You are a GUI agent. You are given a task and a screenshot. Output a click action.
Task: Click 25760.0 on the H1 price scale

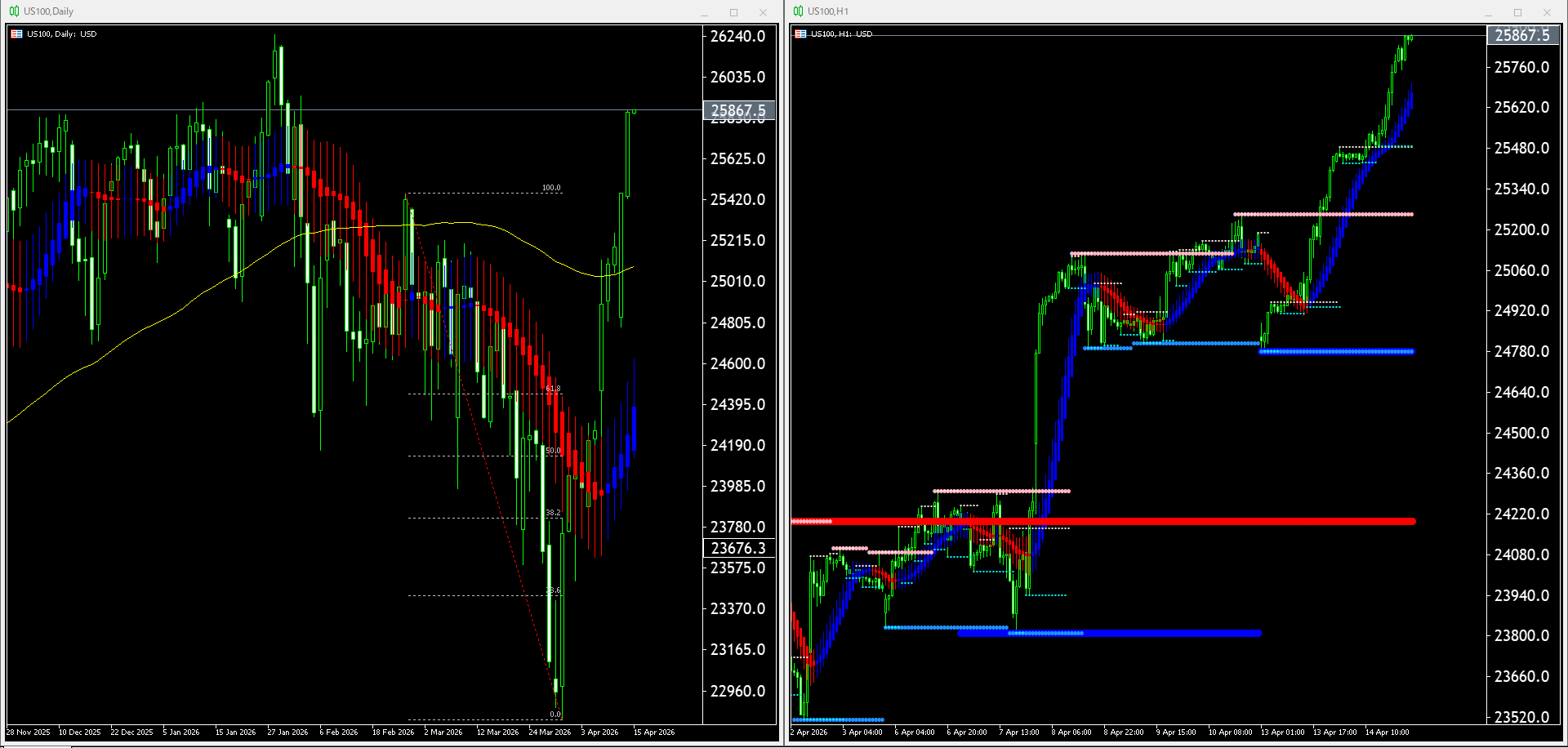pos(1521,67)
